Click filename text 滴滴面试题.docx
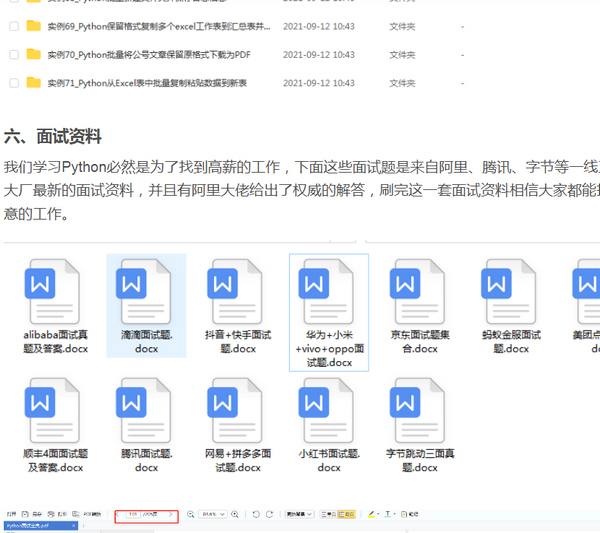Viewport: 600px width, 533px height. point(147,342)
